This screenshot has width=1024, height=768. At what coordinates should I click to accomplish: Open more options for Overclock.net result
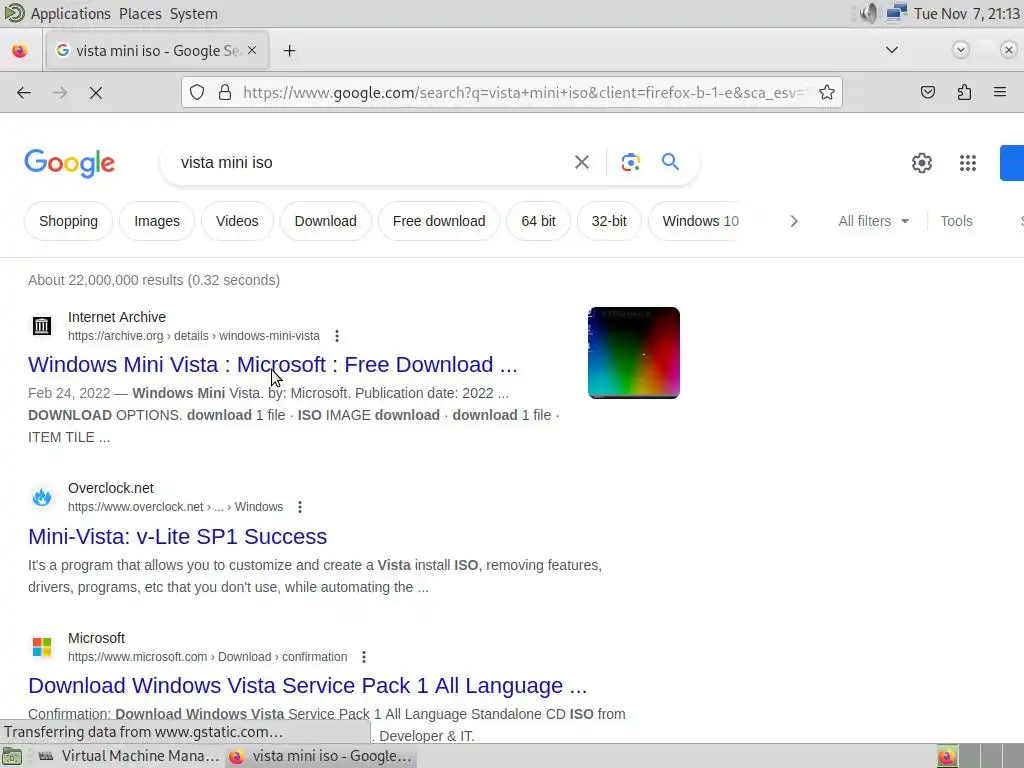pos(300,507)
